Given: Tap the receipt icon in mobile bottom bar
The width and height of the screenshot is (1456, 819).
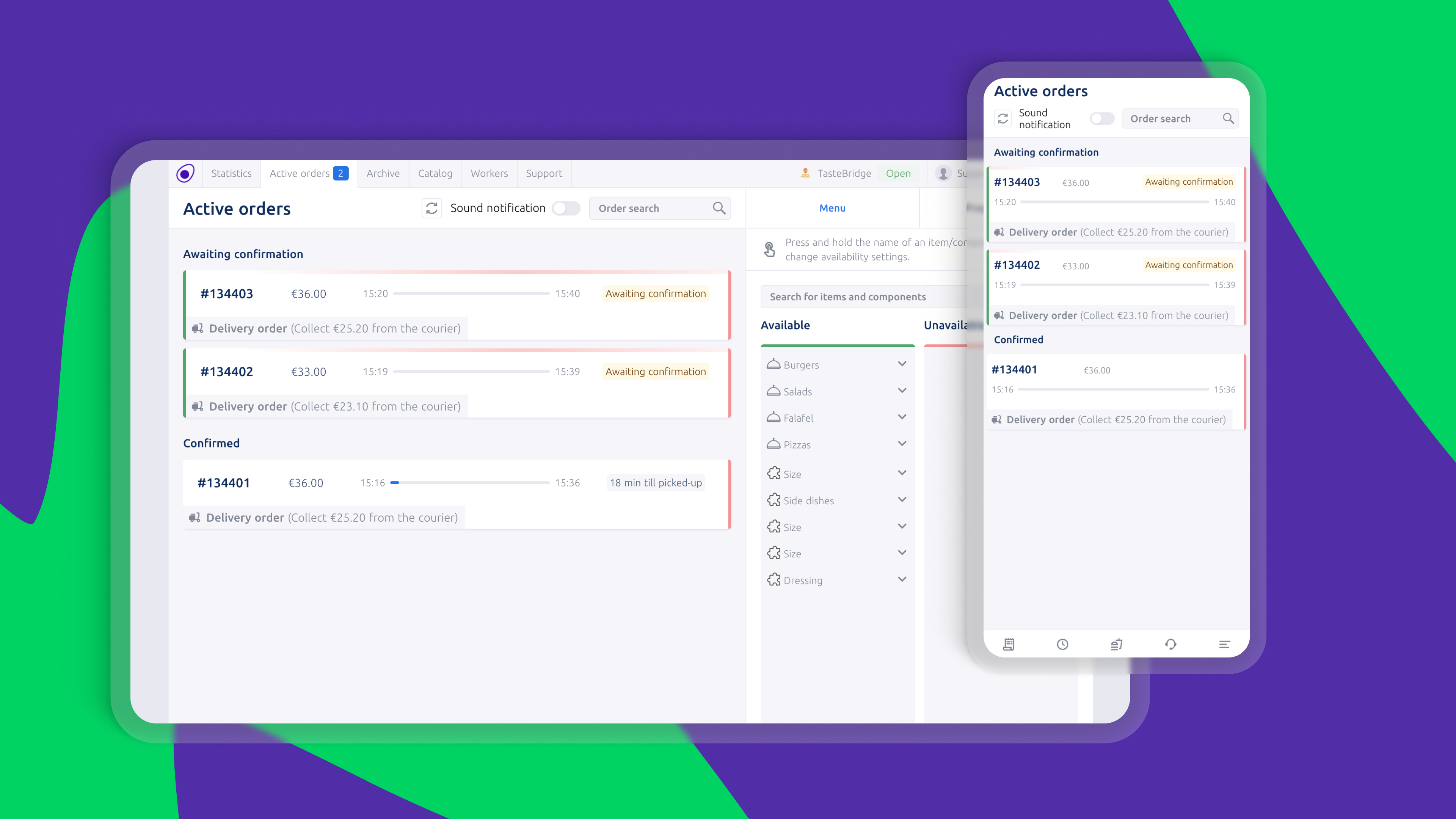Looking at the screenshot, I should 1009,644.
